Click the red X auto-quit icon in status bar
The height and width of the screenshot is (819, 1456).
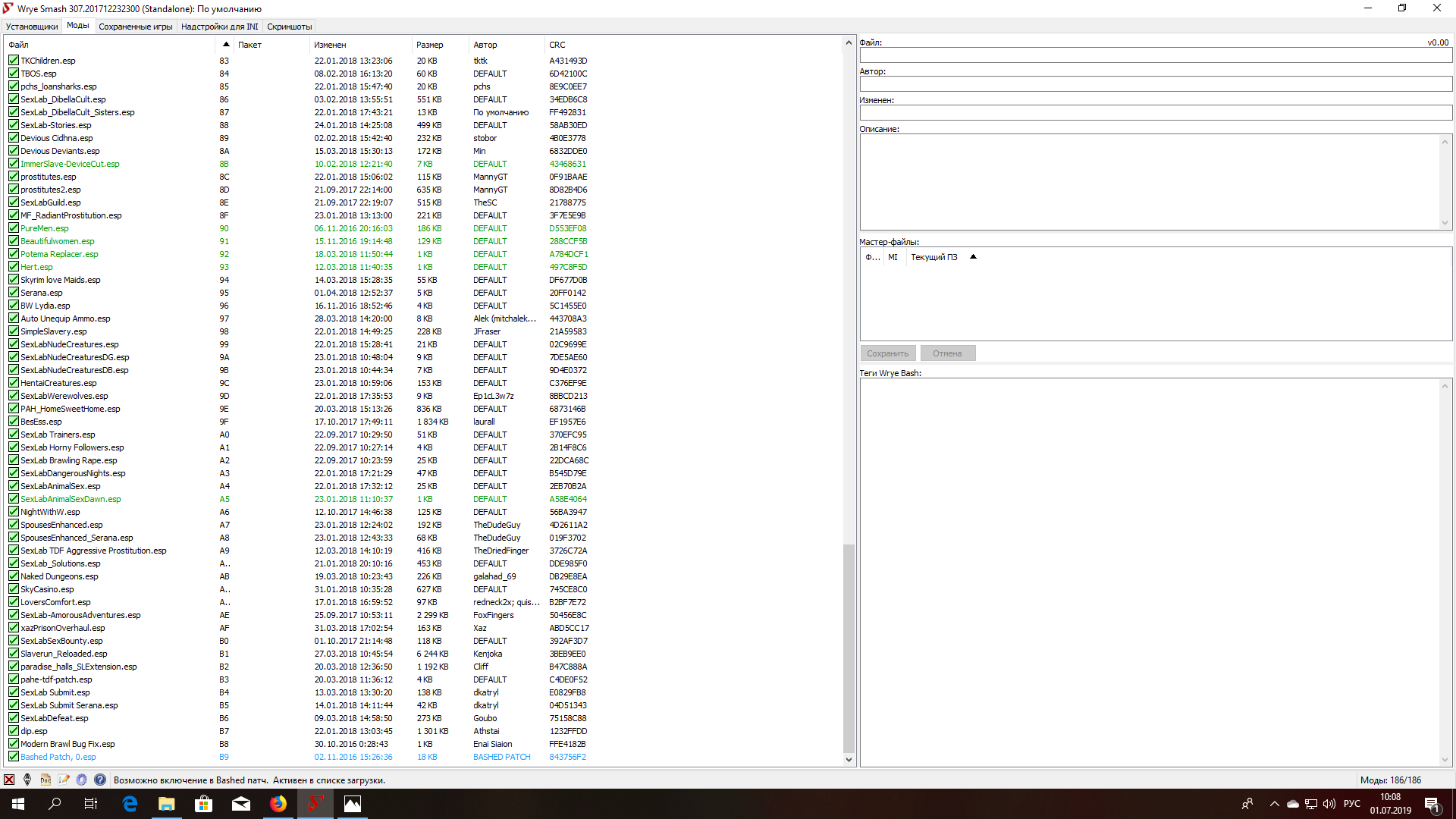9,780
